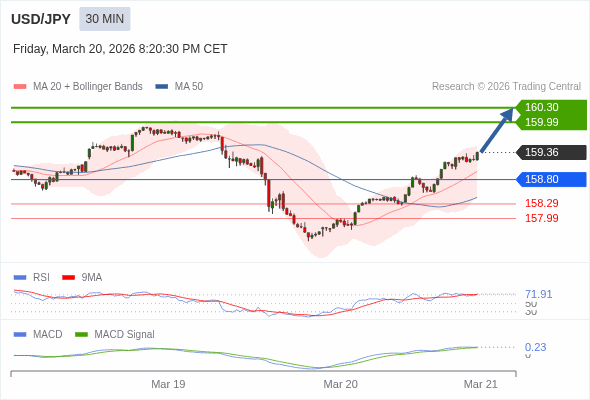Screen dimensions: 590x400
Task: Click the MACD Signal legend label
Action: pyautogui.click(x=124, y=335)
